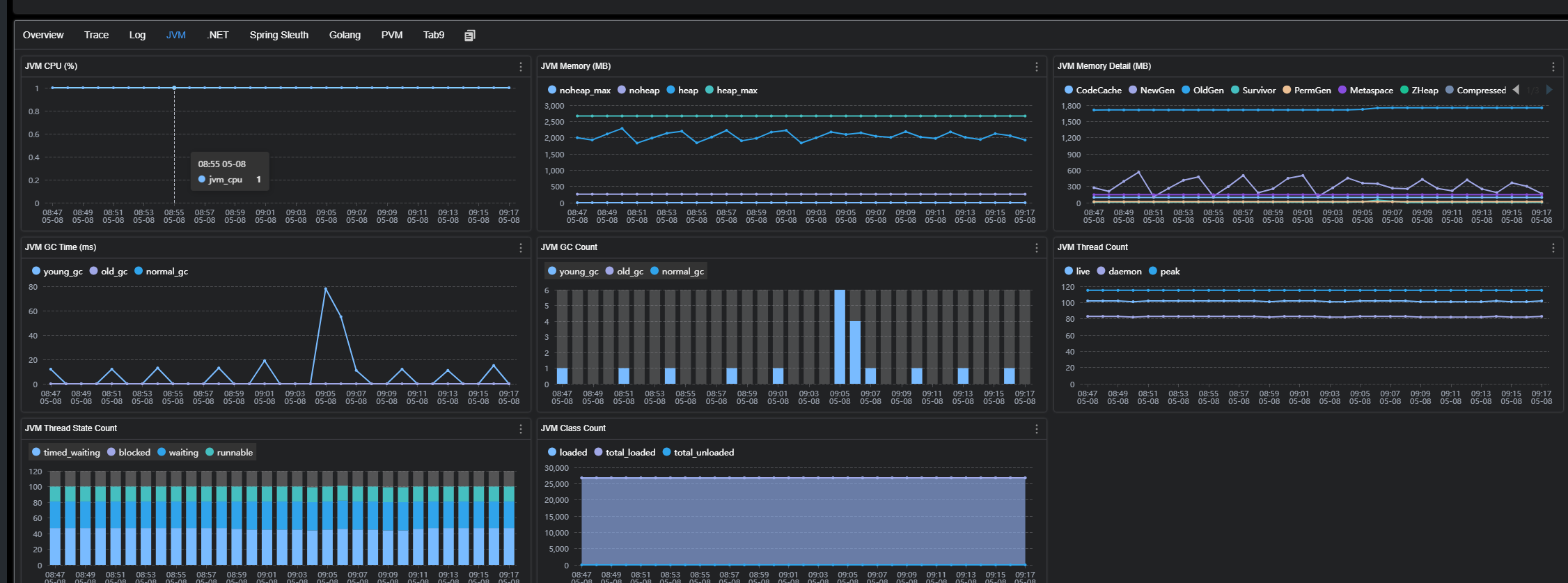The height and width of the screenshot is (583, 1568).
Task: Toggle NewGen series in Memory Detail
Action: (1152, 91)
